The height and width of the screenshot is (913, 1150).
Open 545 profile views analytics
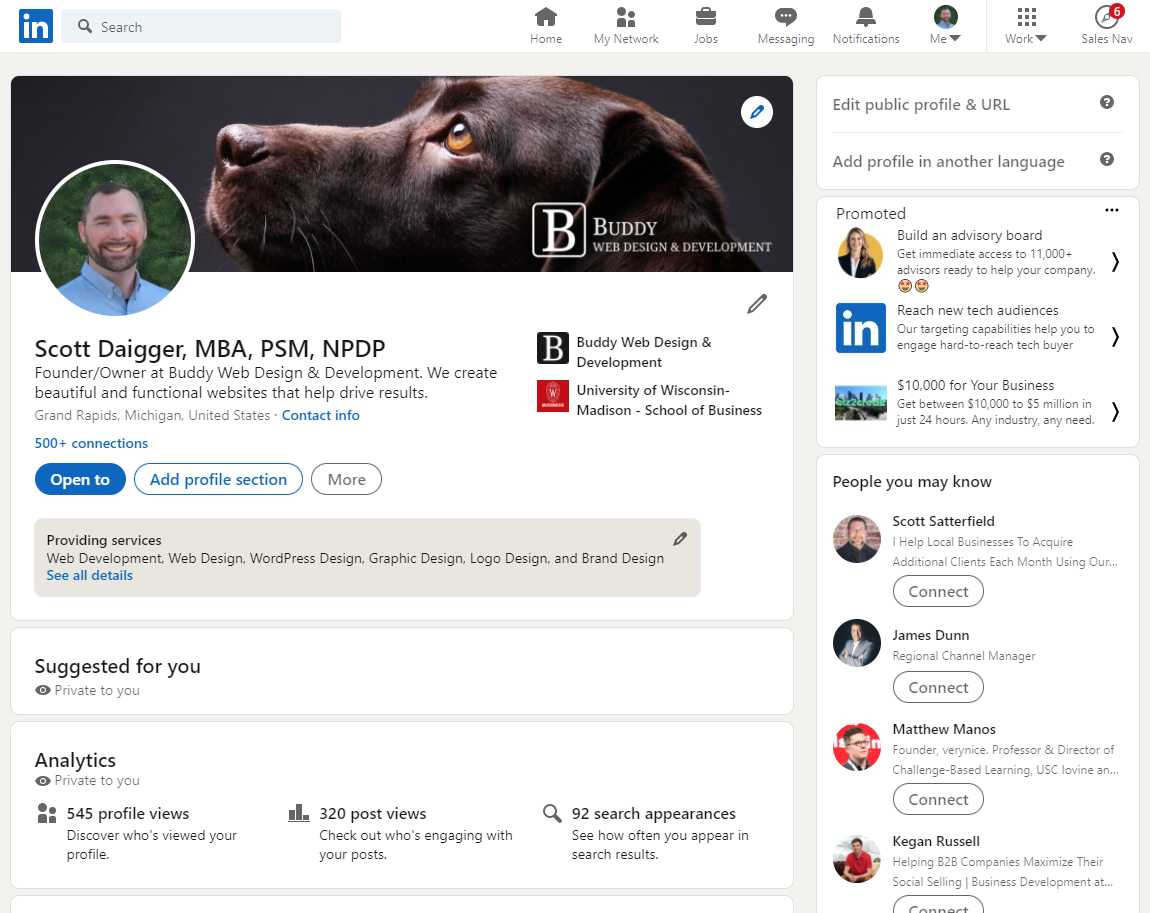pos(128,813)
